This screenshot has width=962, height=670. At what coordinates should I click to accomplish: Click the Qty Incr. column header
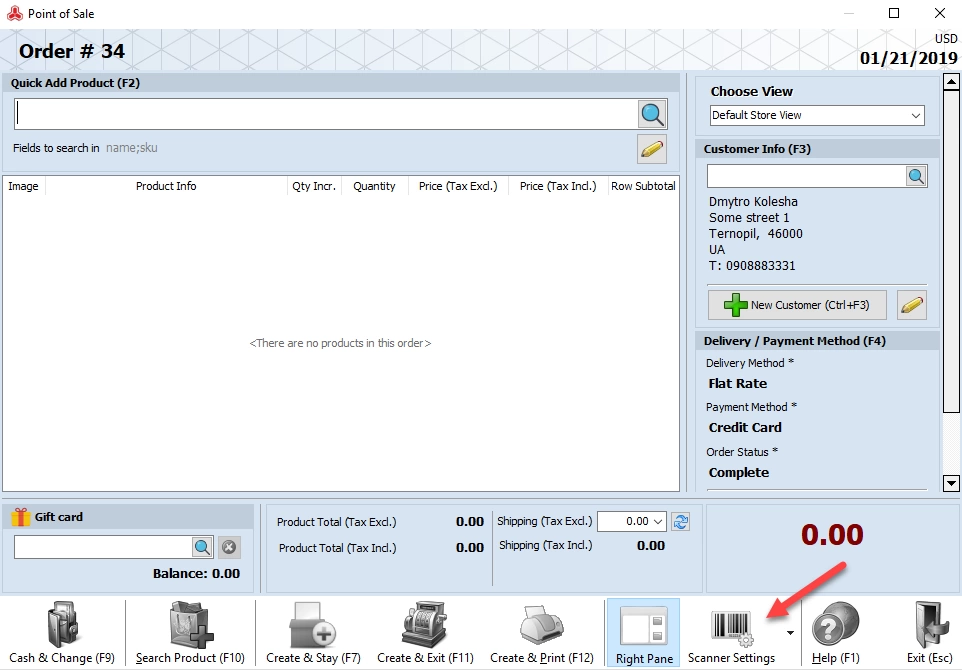(x=314, y=186)
